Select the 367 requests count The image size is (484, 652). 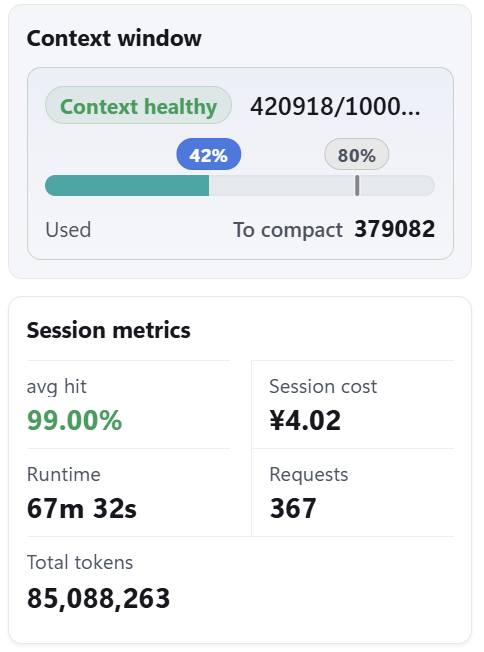tap(293, 508)
